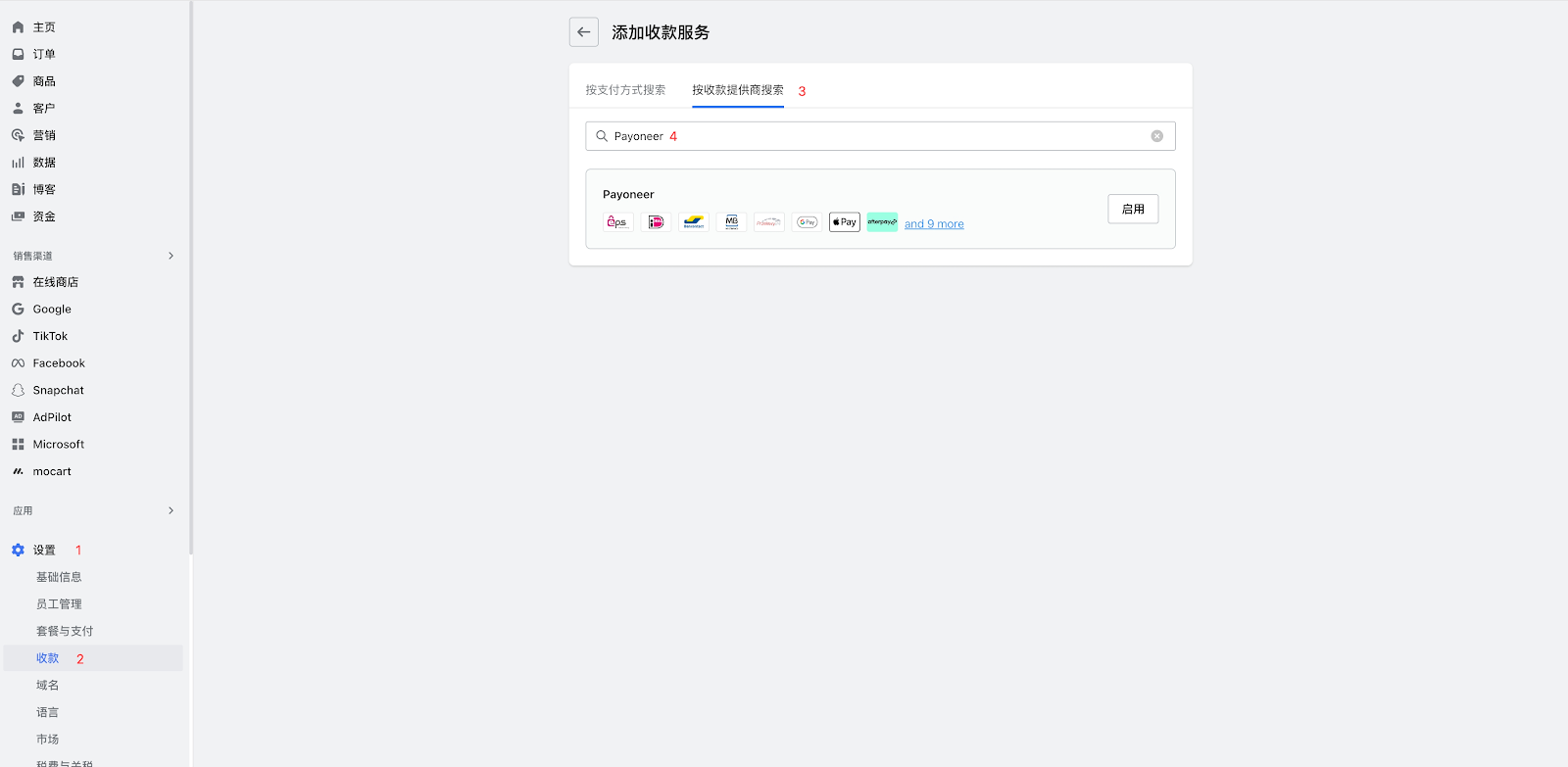Open TikTok sales channel
The width and height of the screenshot is (1568, 767).
pos(50,336)
